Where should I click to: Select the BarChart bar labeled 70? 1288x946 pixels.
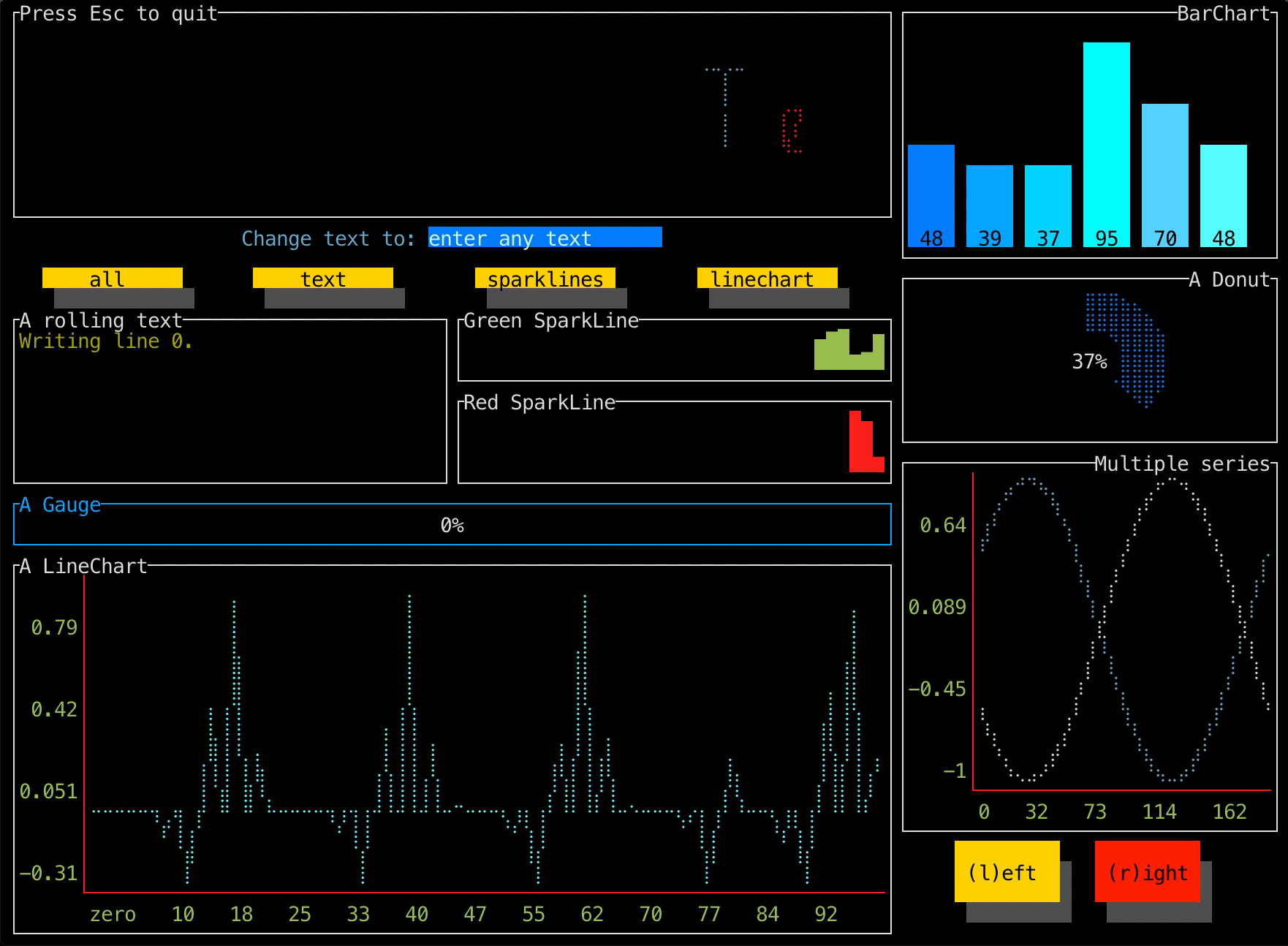point(1165,175)
